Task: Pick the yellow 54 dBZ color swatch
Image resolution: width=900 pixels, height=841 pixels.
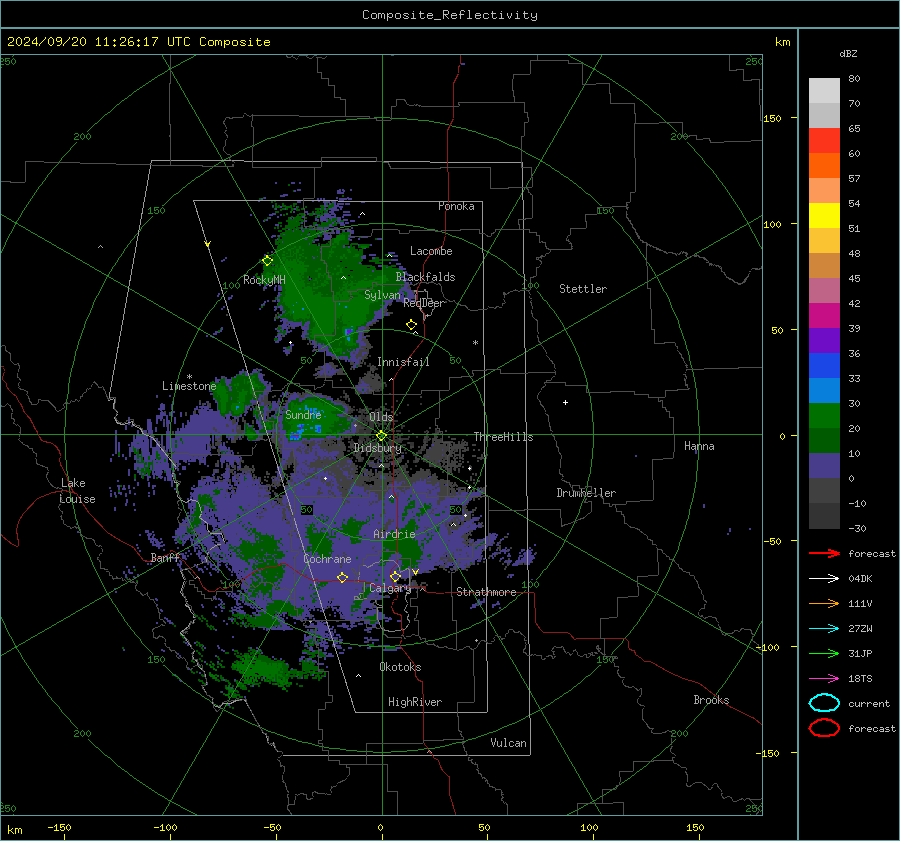Action: tap(824, 216)
